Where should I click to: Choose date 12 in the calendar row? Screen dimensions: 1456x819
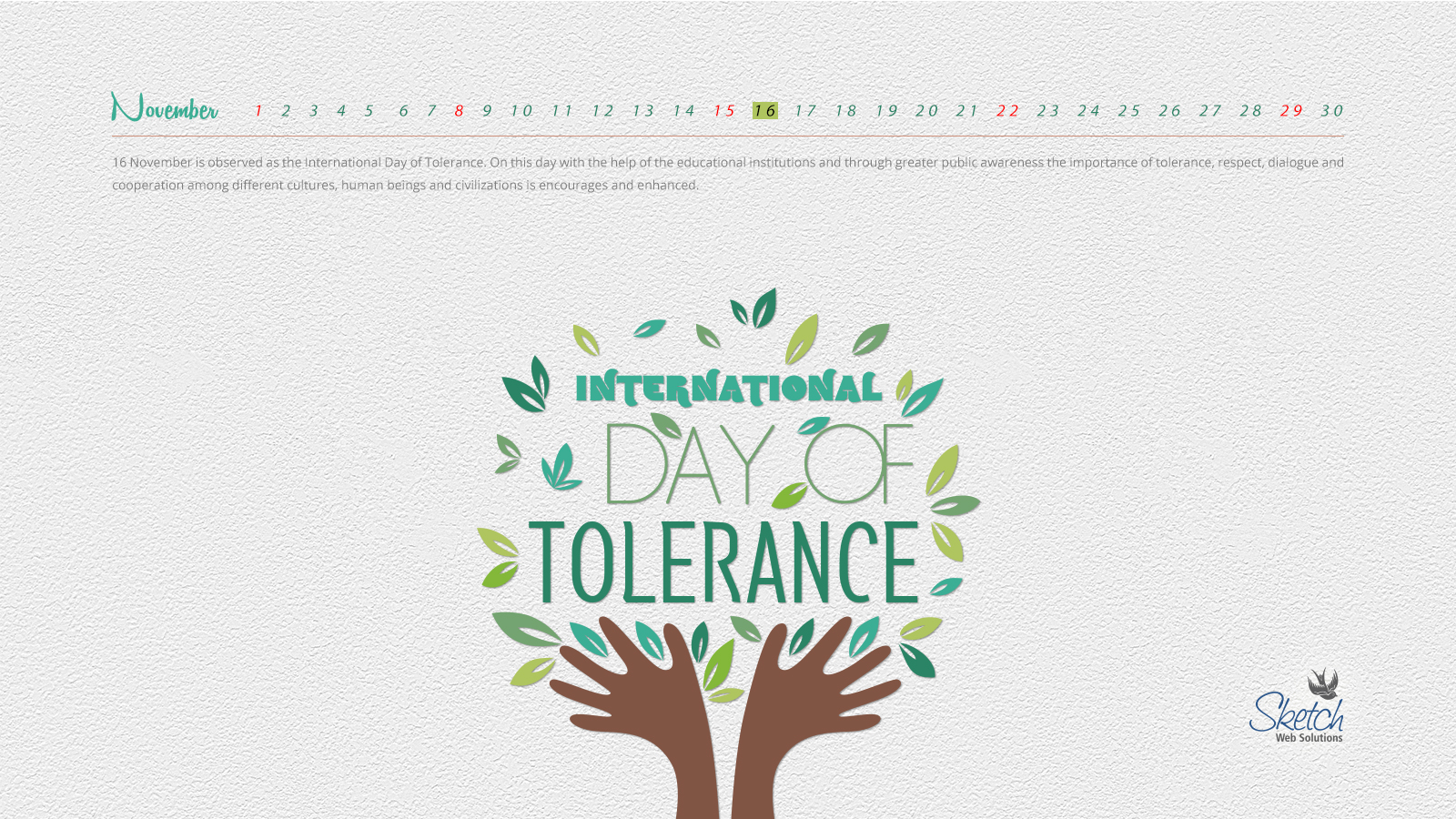point(603,111)
